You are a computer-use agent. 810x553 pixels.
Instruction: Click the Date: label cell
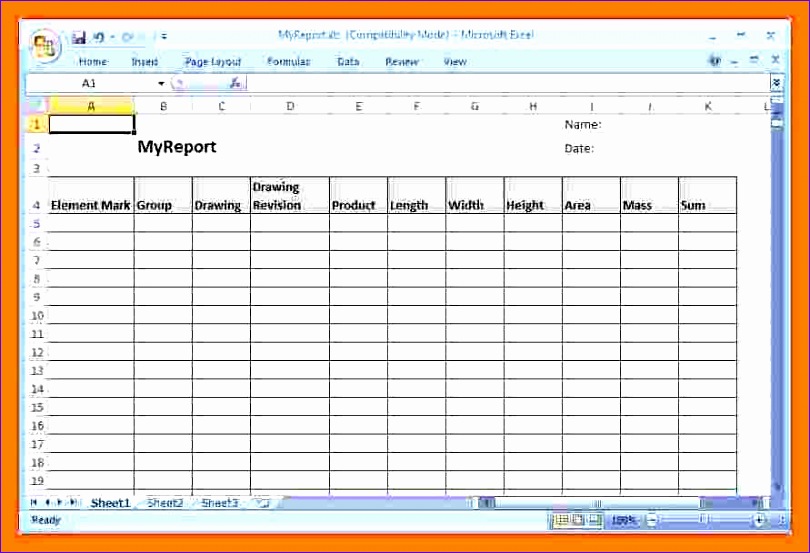(579, 148)
